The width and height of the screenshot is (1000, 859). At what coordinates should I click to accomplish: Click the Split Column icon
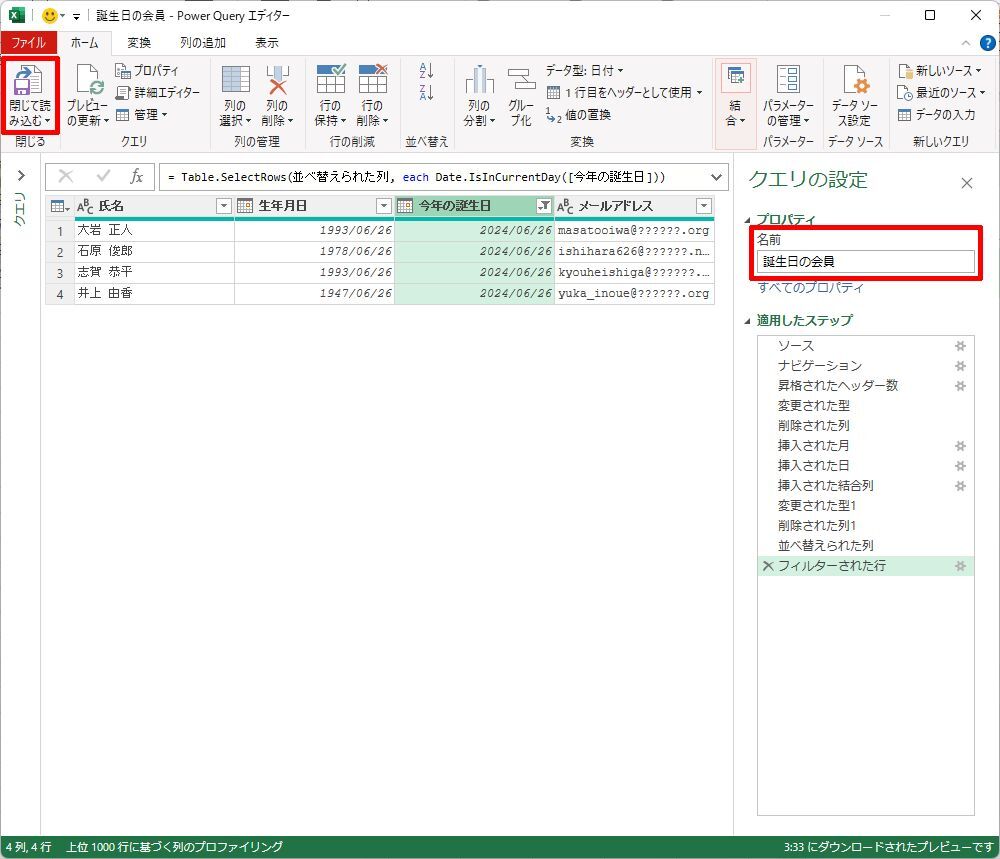[479, 81]
